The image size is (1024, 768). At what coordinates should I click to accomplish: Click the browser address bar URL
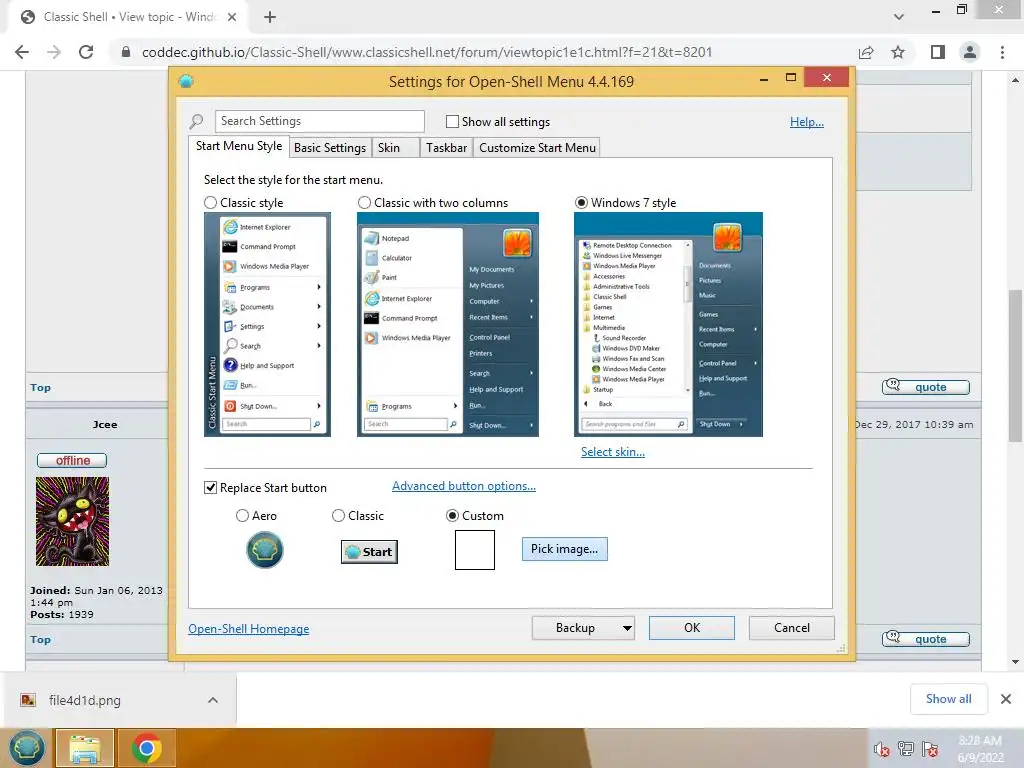point(427,52)
